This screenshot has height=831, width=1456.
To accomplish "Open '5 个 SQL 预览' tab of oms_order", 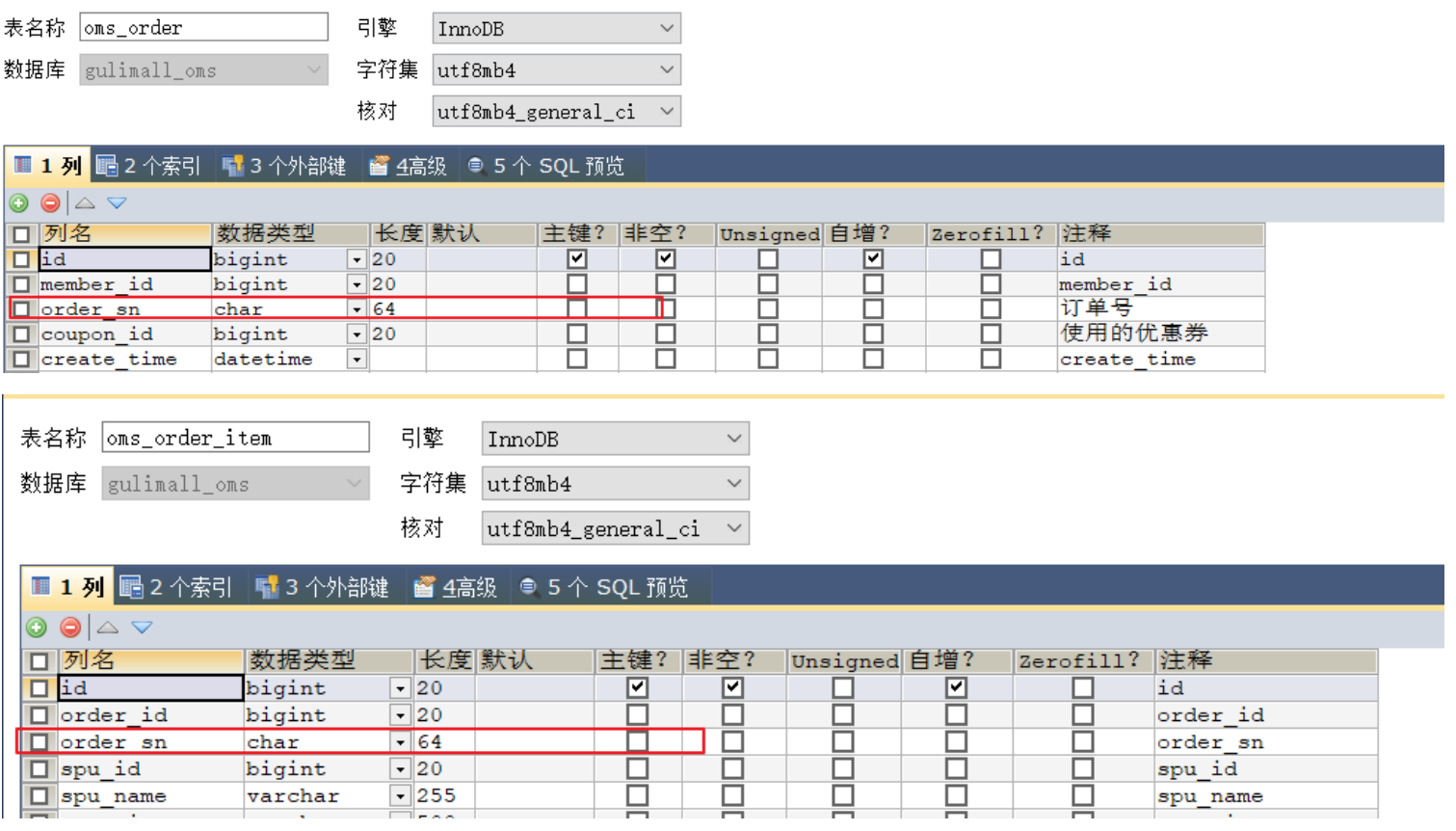I will pos(546,166).
